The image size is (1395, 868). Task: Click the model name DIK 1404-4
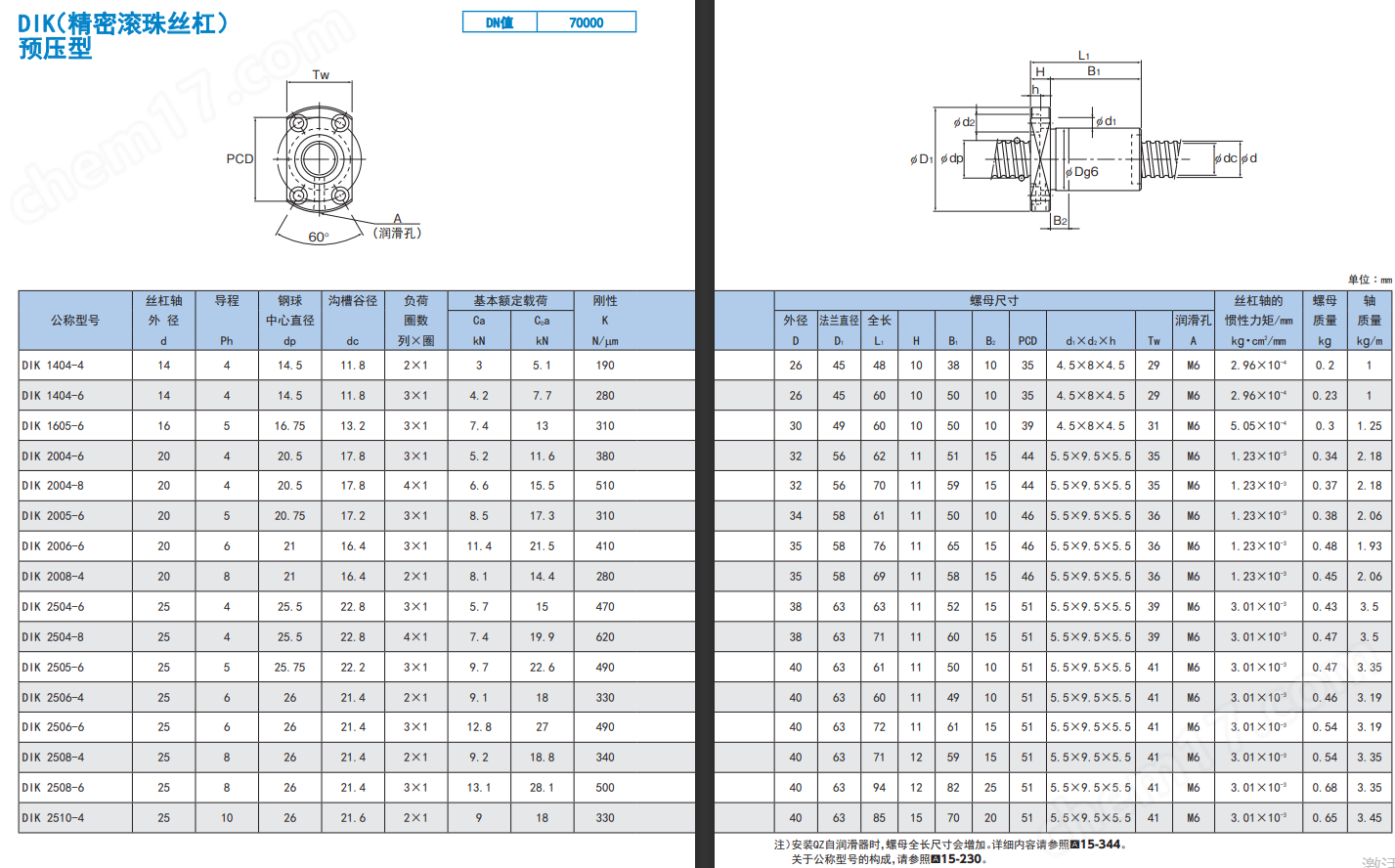click(53, 366)
